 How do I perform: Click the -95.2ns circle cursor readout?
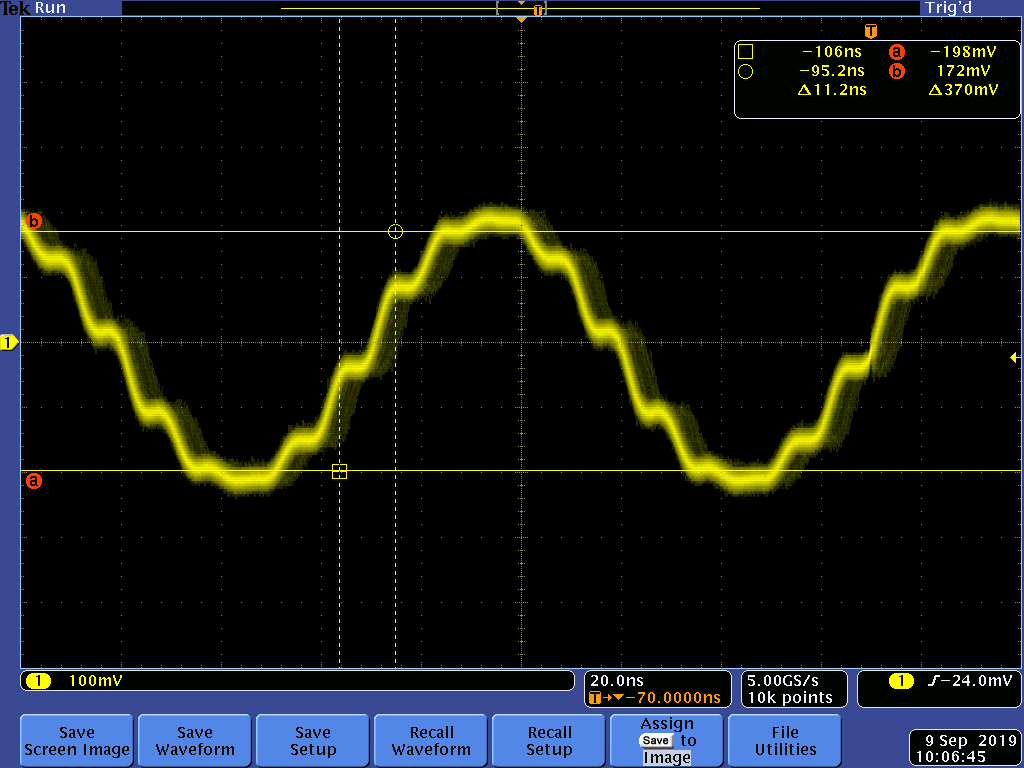(831, 71)
